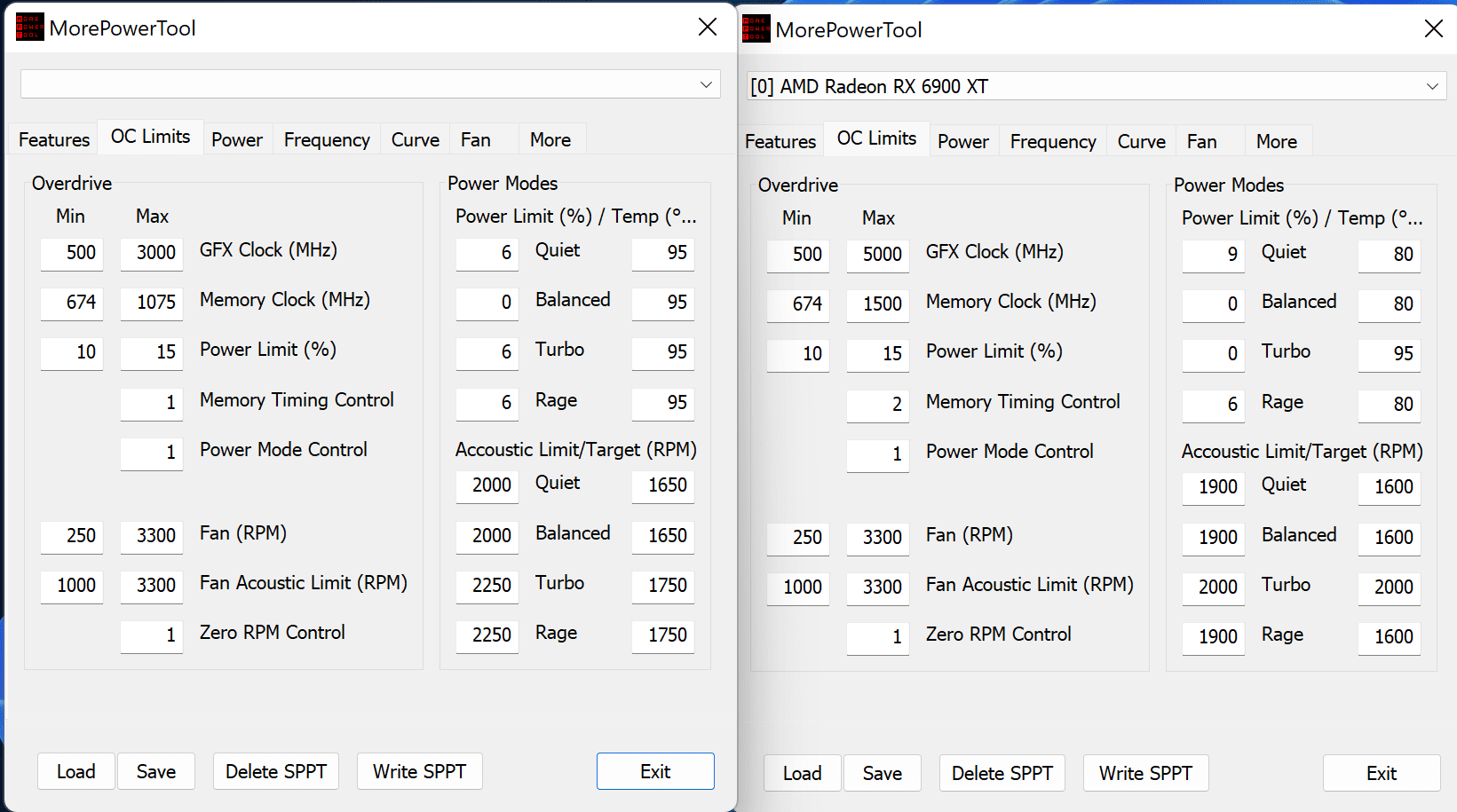Edit Fan RPM max 3300 in right window
1457x812 pixels.
click(x=878, y=538)
